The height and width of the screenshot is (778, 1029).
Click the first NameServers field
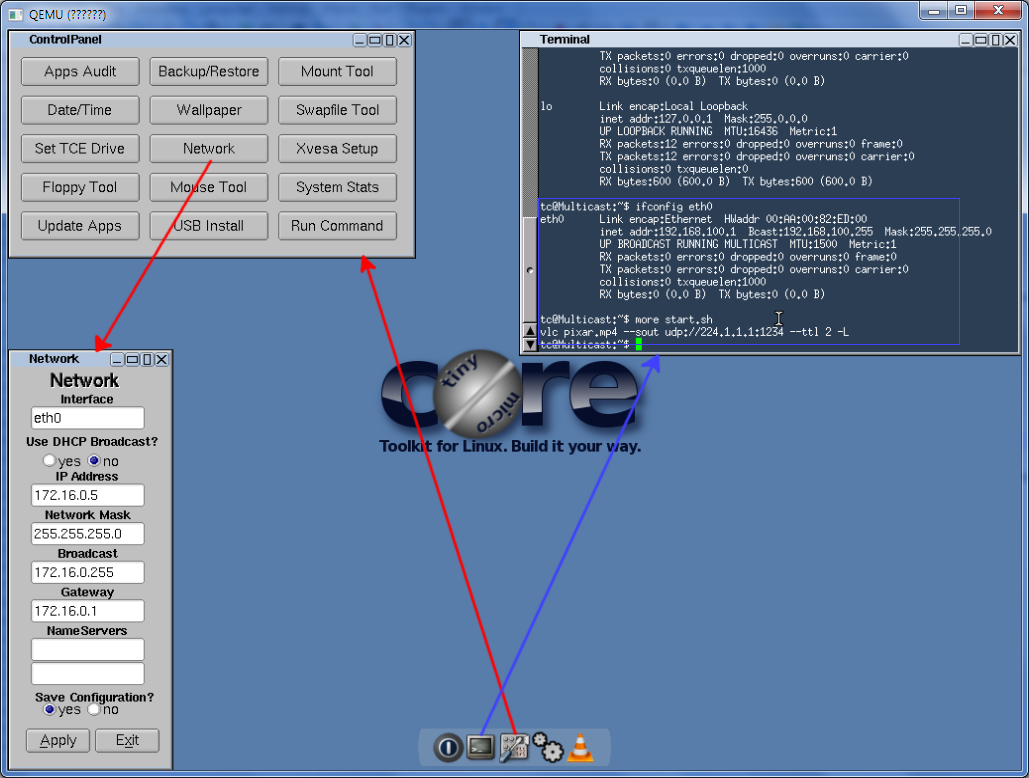click(x=87, y=649)
